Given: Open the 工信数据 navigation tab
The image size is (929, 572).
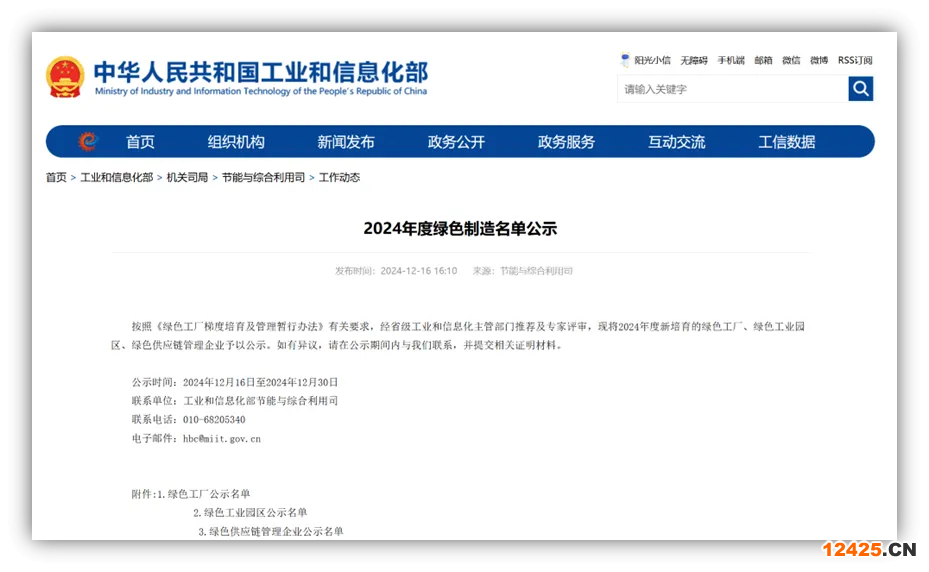Looking at the screenshot, I should (786, 142).
